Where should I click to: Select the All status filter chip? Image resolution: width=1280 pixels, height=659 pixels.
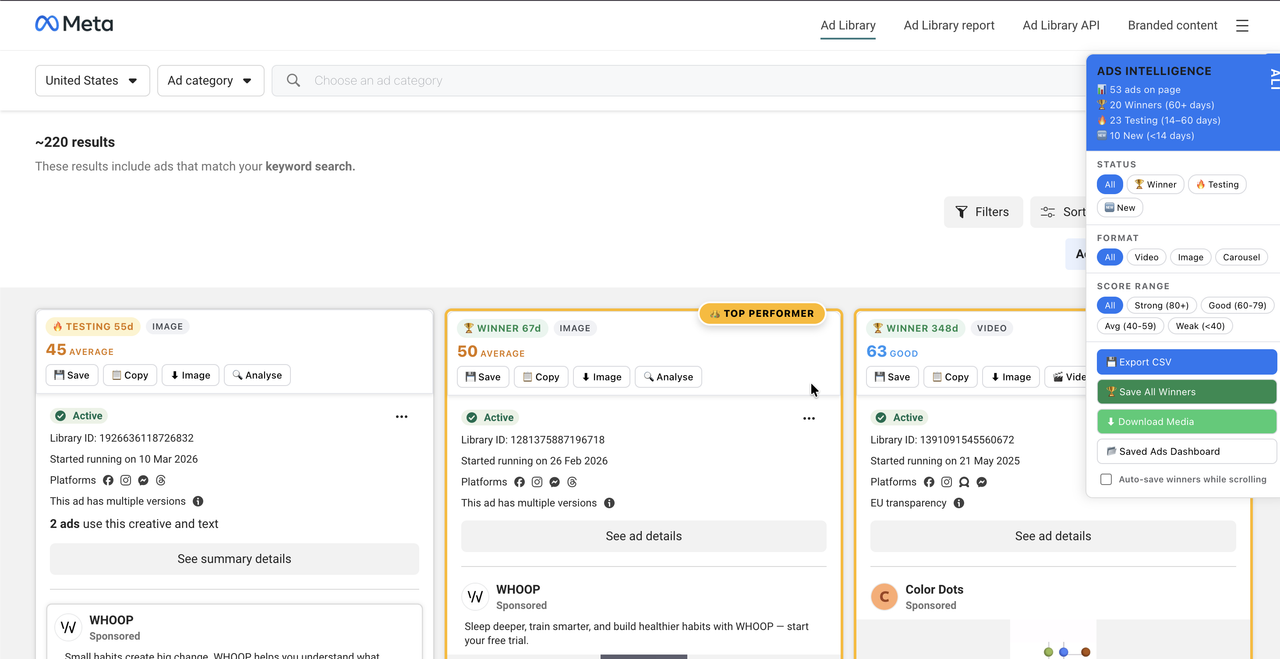[1109, 184]
